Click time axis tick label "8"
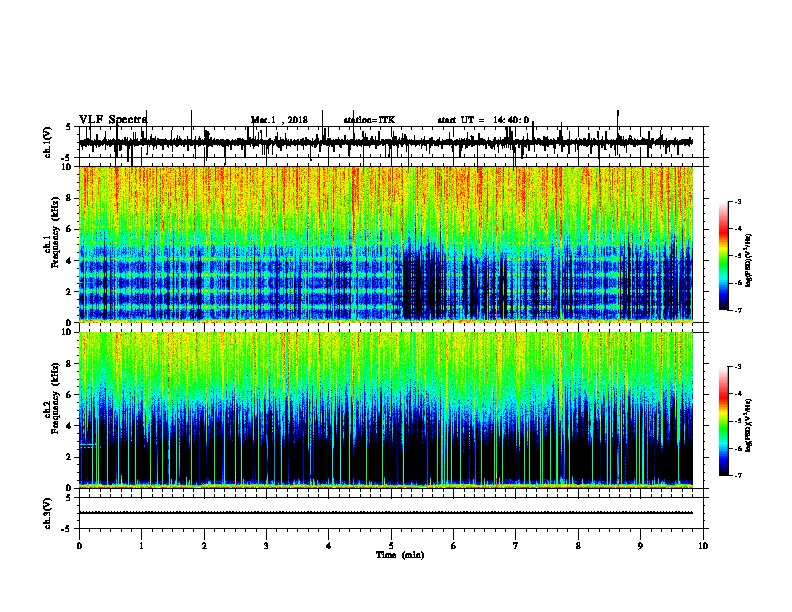The height and width of the screenshot is (612, 792). pyautogui.click(x=578, y=545)
